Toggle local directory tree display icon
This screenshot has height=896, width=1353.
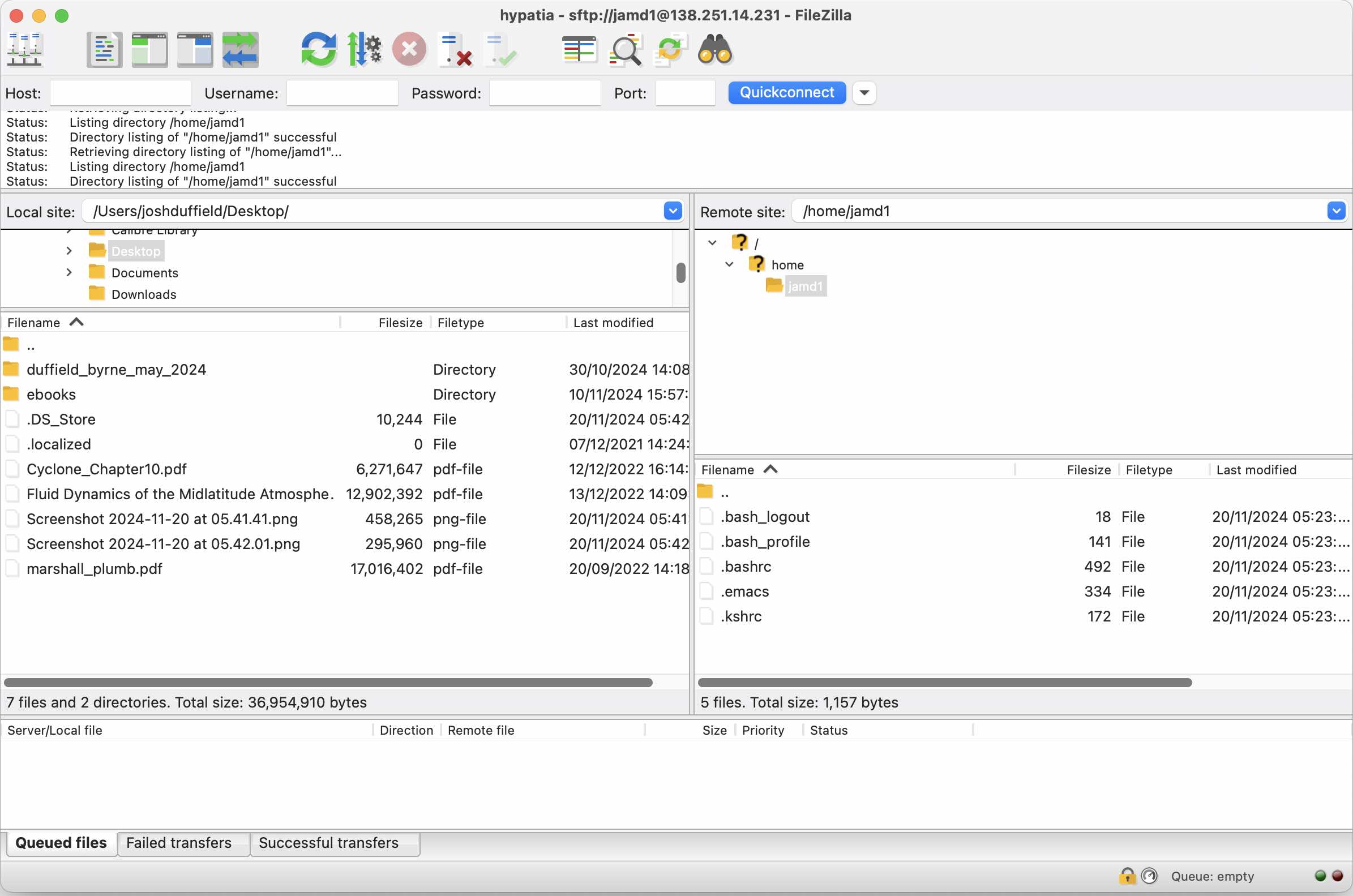click(149, 49)
